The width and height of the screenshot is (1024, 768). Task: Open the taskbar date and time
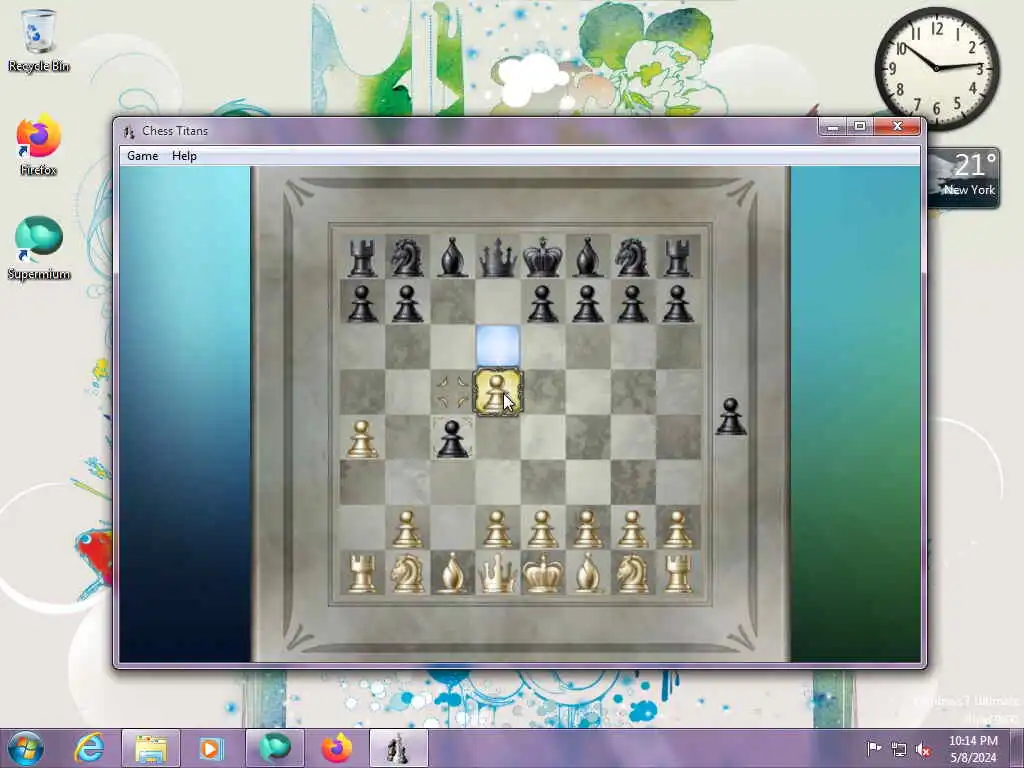click(973, 749)
